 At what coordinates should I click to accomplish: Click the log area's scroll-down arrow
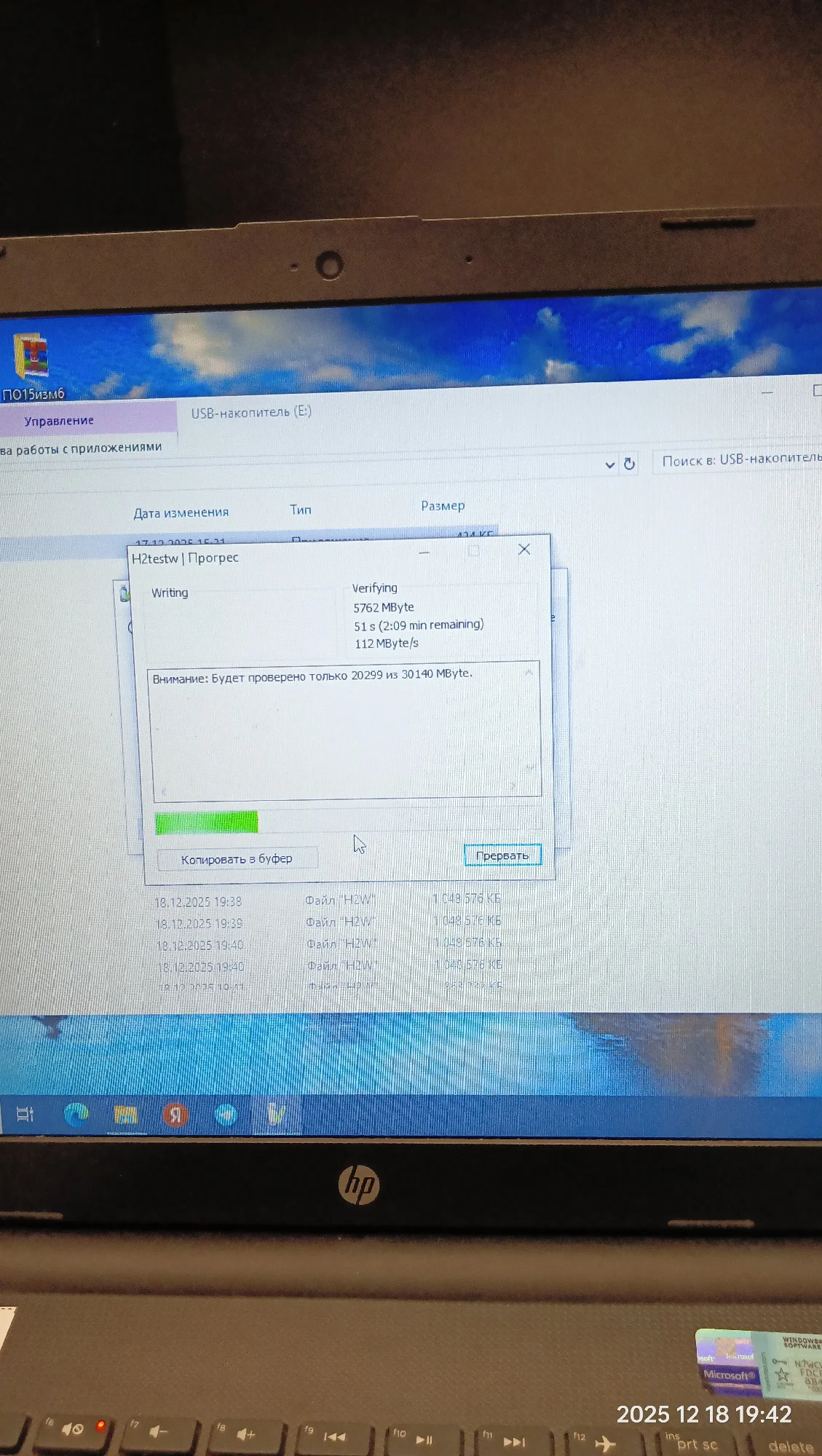click(531, 767)
